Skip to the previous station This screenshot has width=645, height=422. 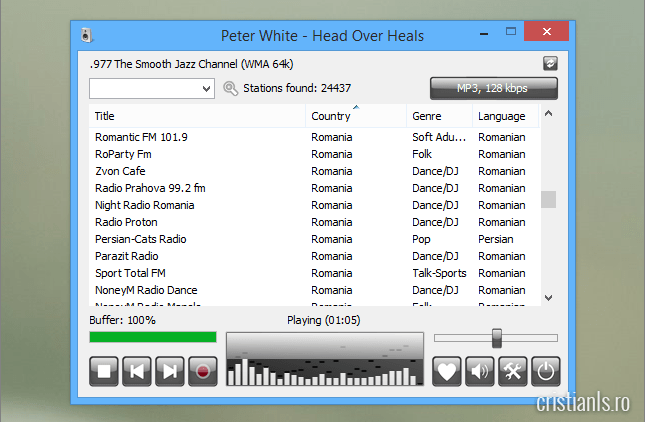pos(137,371)
